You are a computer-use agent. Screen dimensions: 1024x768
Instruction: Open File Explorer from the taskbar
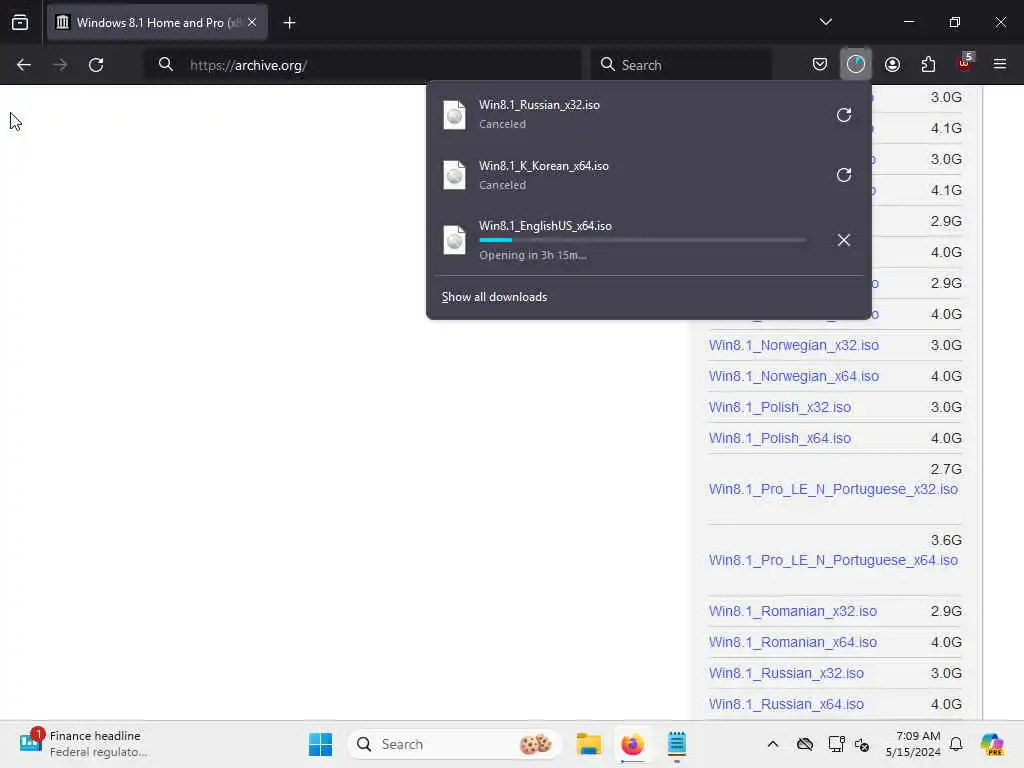[x=588, y=744]
